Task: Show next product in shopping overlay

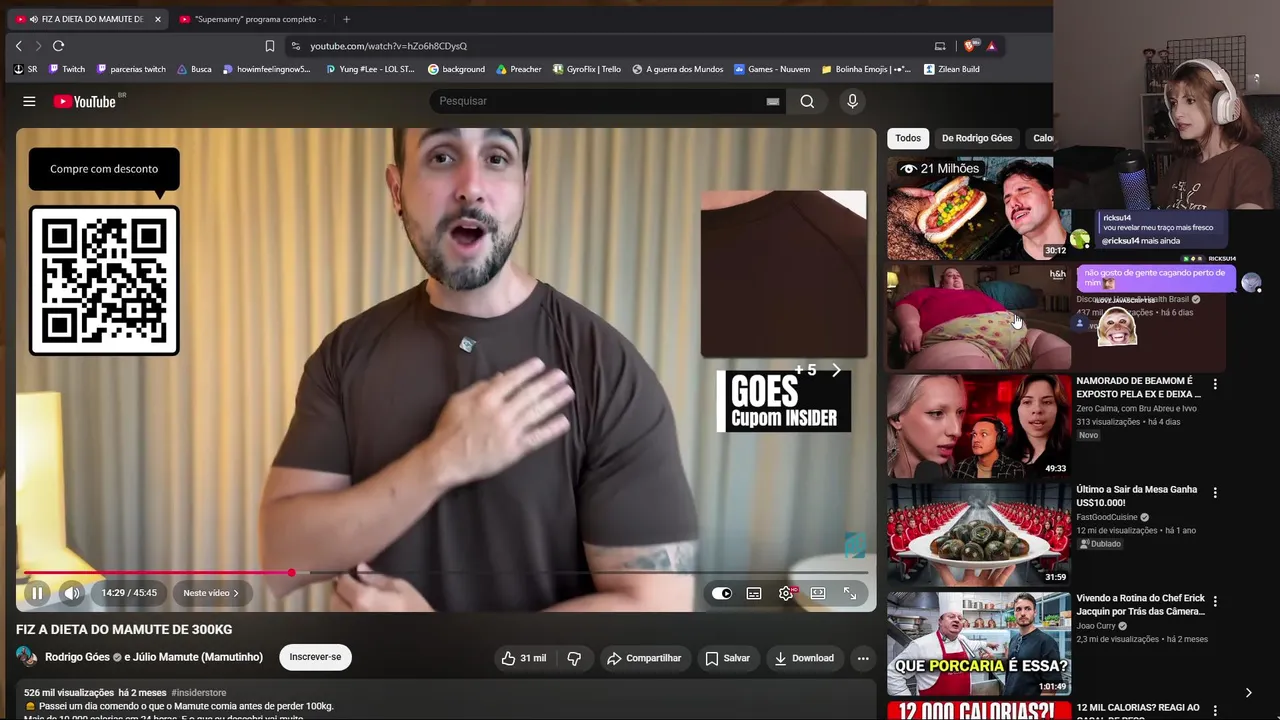Action: pyautogui.click(x=836, y=370)
